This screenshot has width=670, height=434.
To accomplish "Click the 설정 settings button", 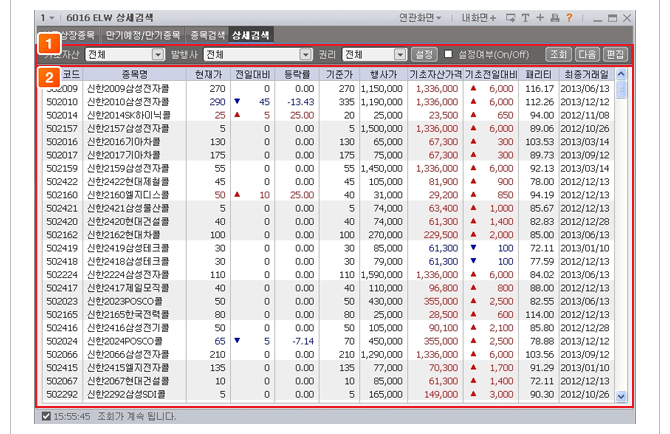I will (x=424, y=55).
